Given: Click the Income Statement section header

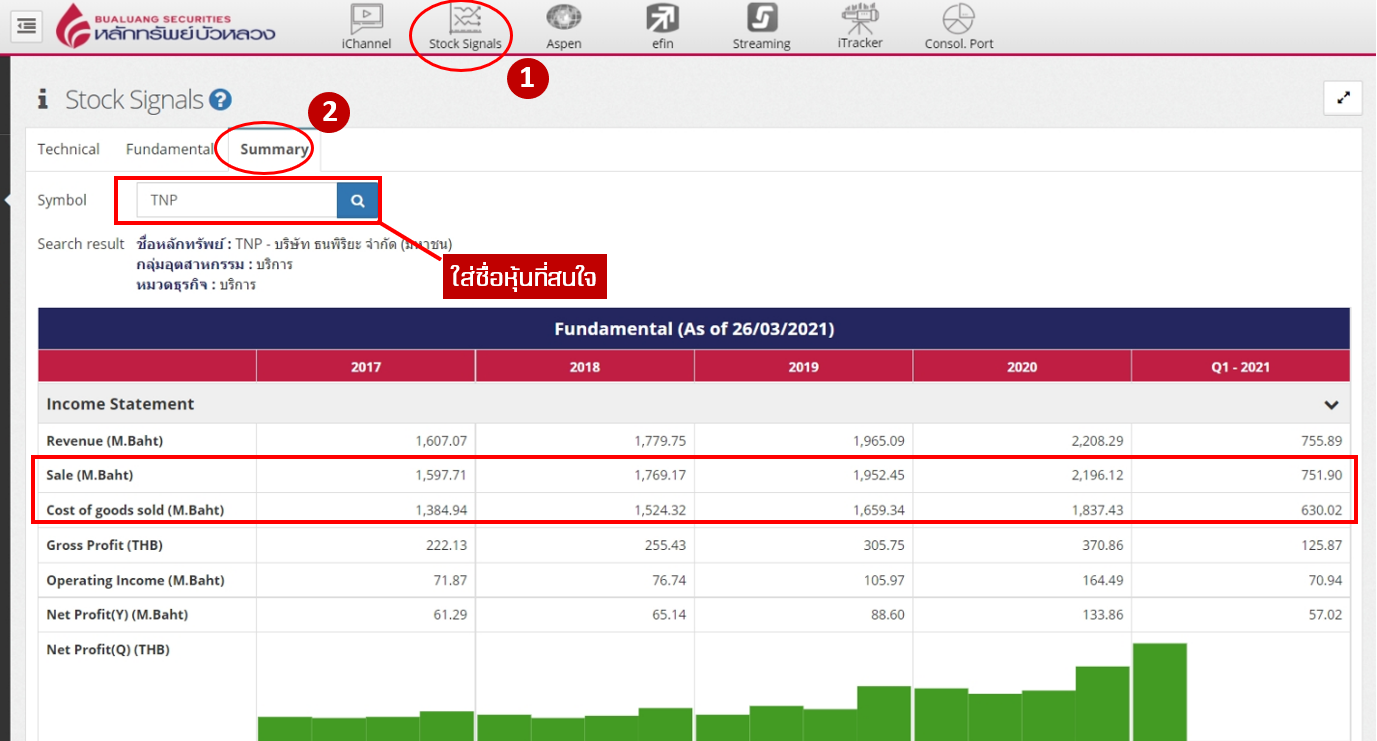Looking at the screenshot, I should tap(694, 404).
